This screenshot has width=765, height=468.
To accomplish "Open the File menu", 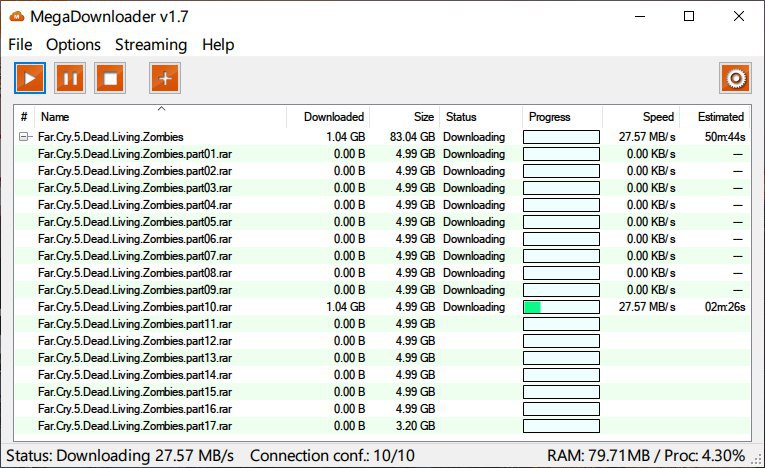I will 20,45.
